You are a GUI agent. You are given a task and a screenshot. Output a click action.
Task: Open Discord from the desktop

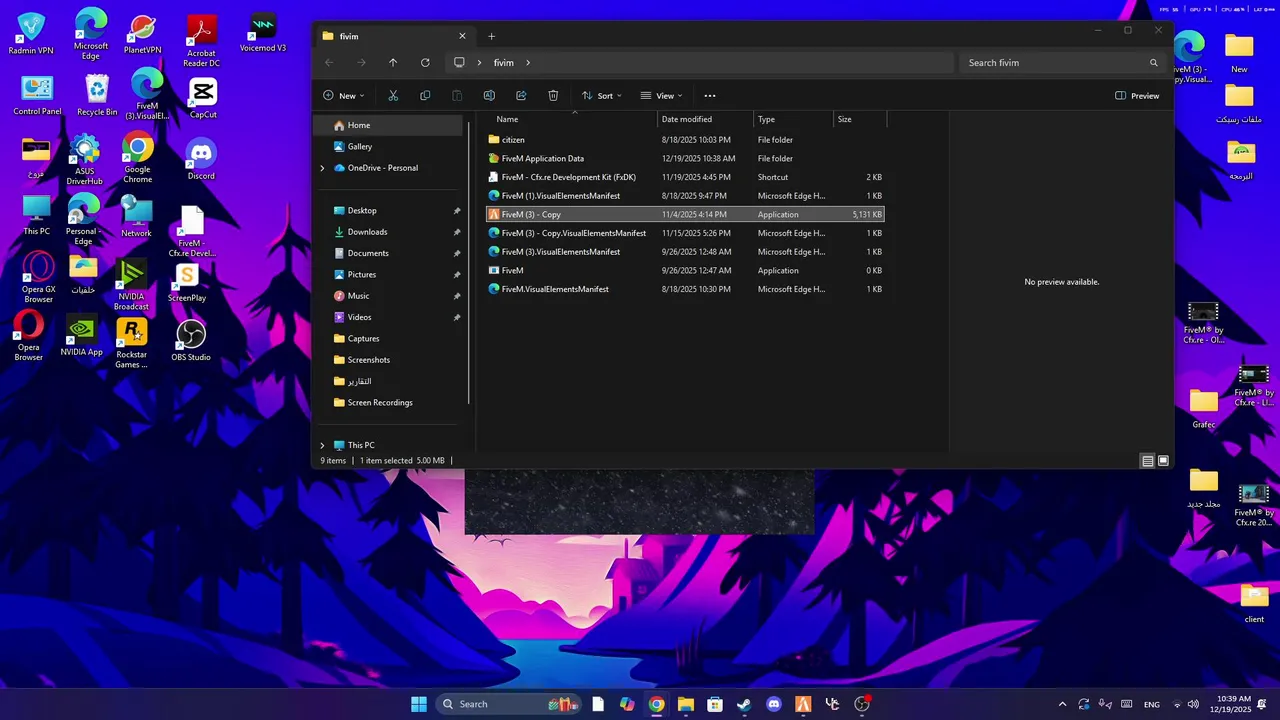coord(201,160)
